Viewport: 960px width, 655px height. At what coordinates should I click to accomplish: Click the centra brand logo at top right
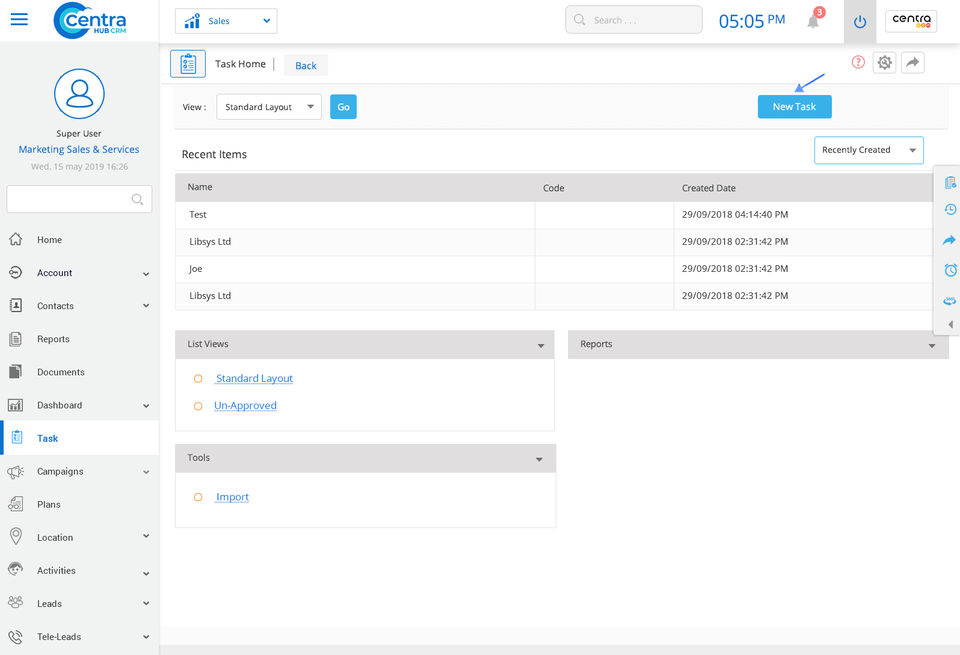[911, 21]
